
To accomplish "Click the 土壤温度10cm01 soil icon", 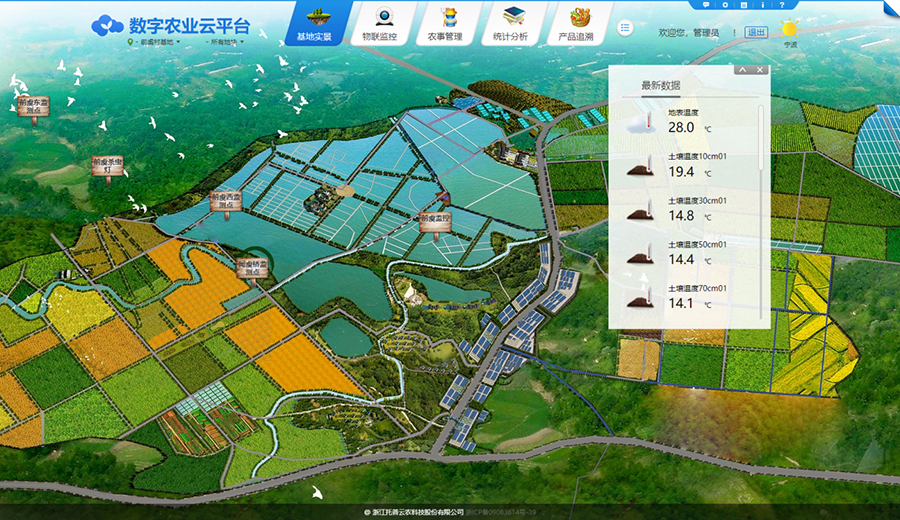I will [641, 166].
